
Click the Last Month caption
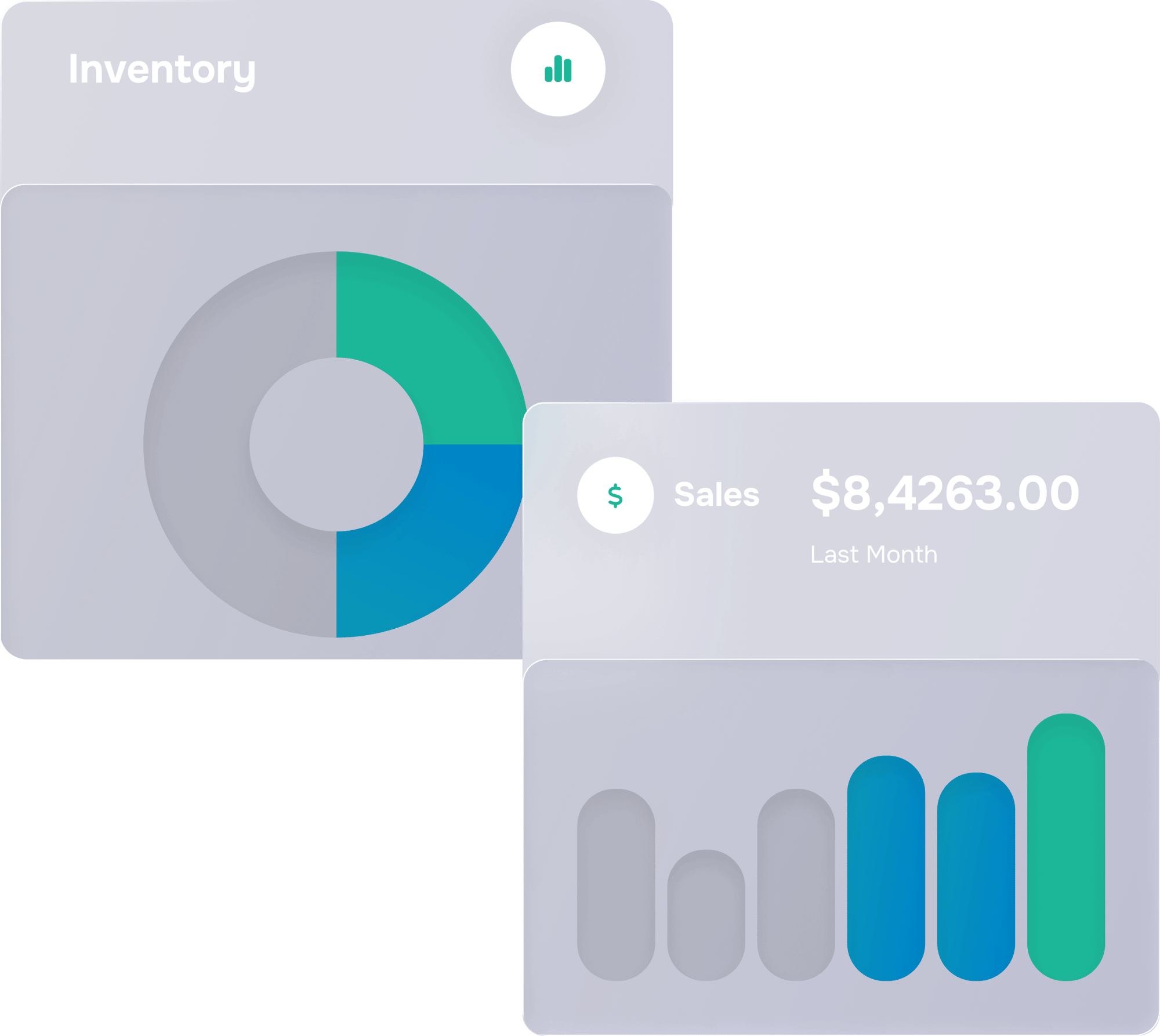click(873, 555)
